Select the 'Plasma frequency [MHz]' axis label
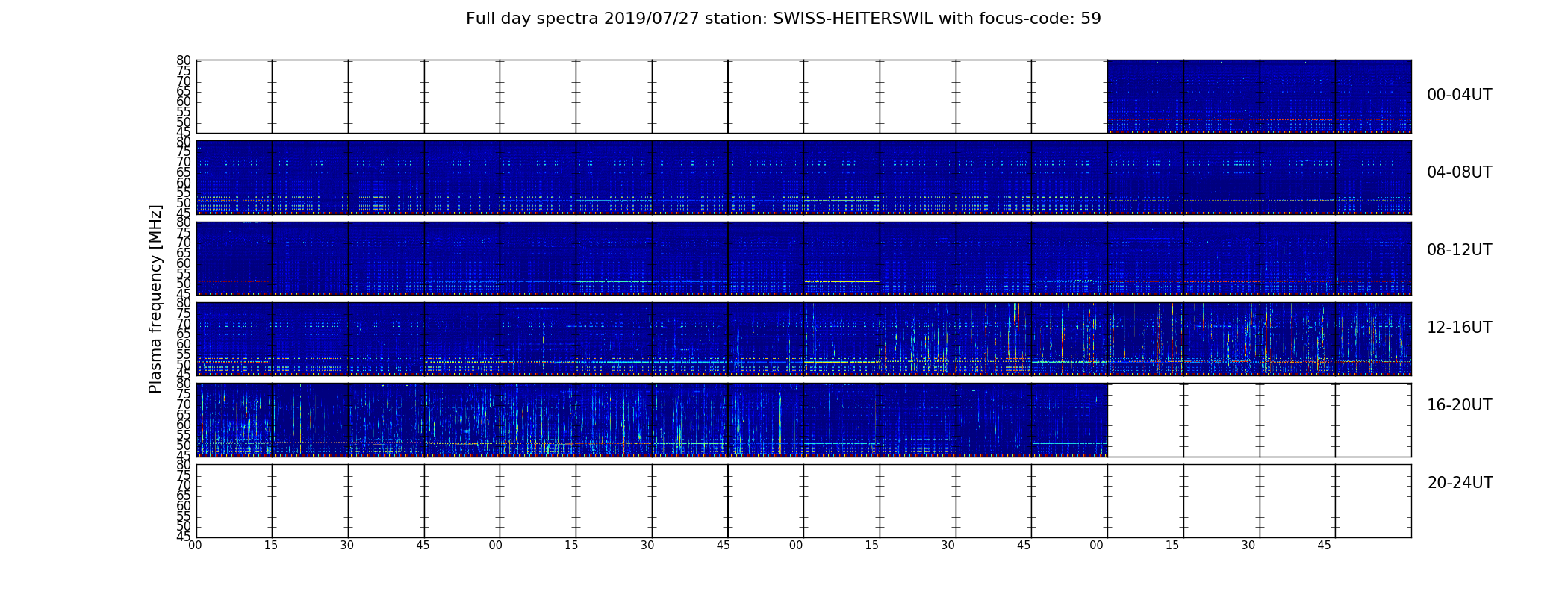 155,298
